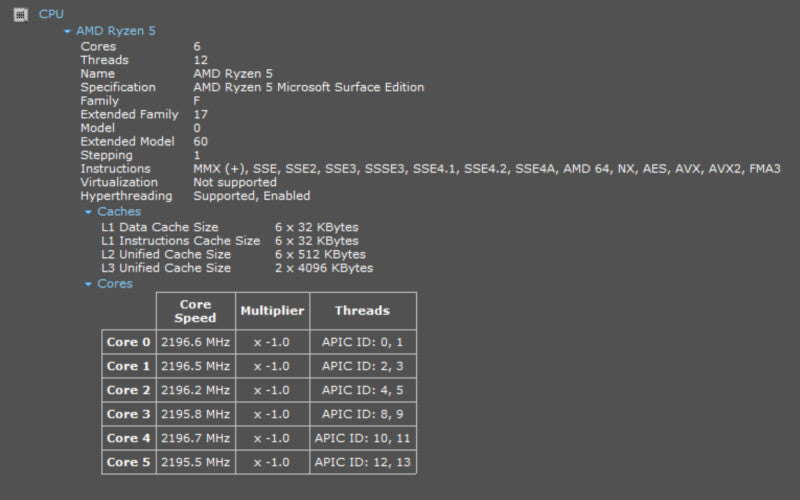This screenshot has width=800, height=500.
Task: Click the Threads column header in table
Action: pos(363,311)
